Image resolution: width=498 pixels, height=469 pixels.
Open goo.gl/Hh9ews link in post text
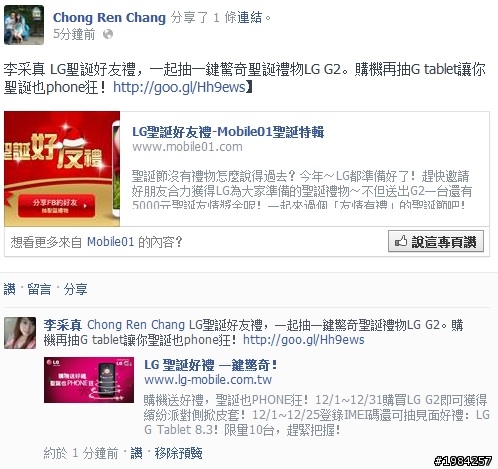[x=179, y=87]
